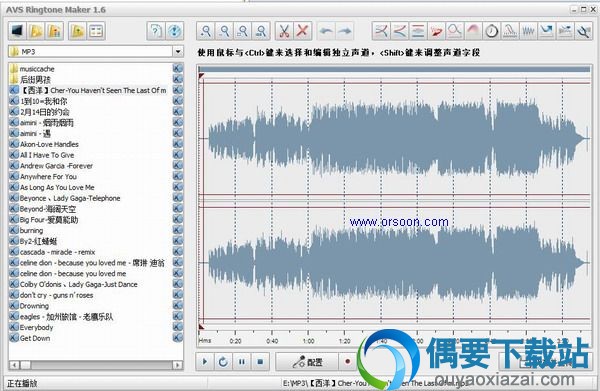Zoom out of the waveform

(225, 31)
